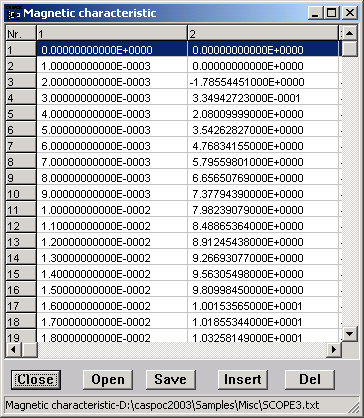364x418 pixels.
Task: Select row header 16
Action: (21, 289)
